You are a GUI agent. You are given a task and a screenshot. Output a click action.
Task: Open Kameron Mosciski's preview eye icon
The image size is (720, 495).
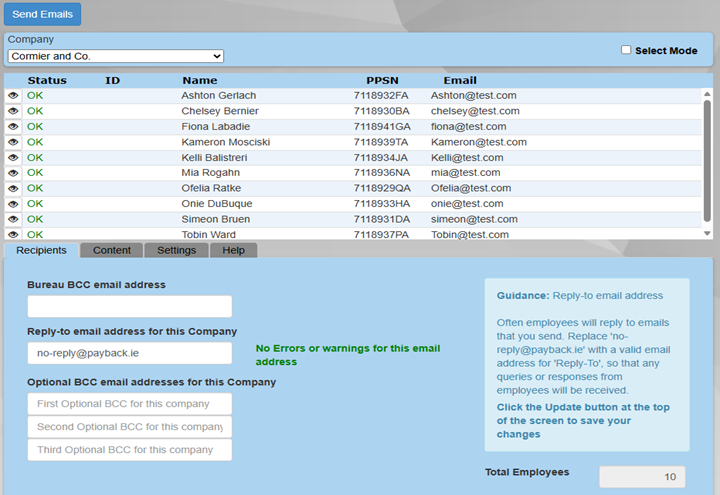pyautogui.click(x=13, y=142)
